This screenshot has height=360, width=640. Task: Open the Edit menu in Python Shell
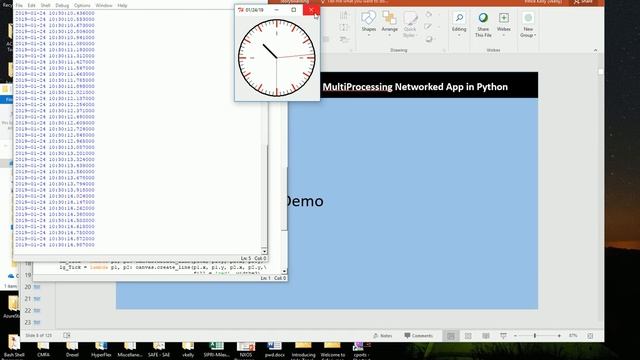[x=31, y=5]
